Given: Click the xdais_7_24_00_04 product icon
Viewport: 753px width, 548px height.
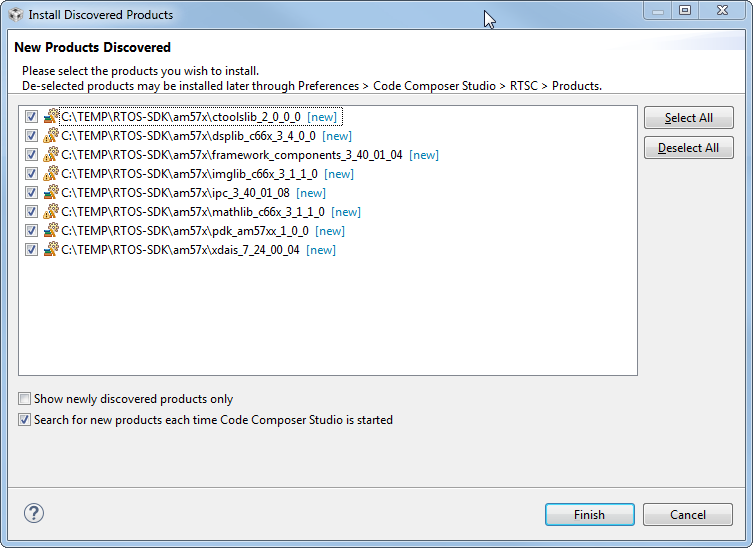Looking at the screenshot, I should [x=51, y=250].
